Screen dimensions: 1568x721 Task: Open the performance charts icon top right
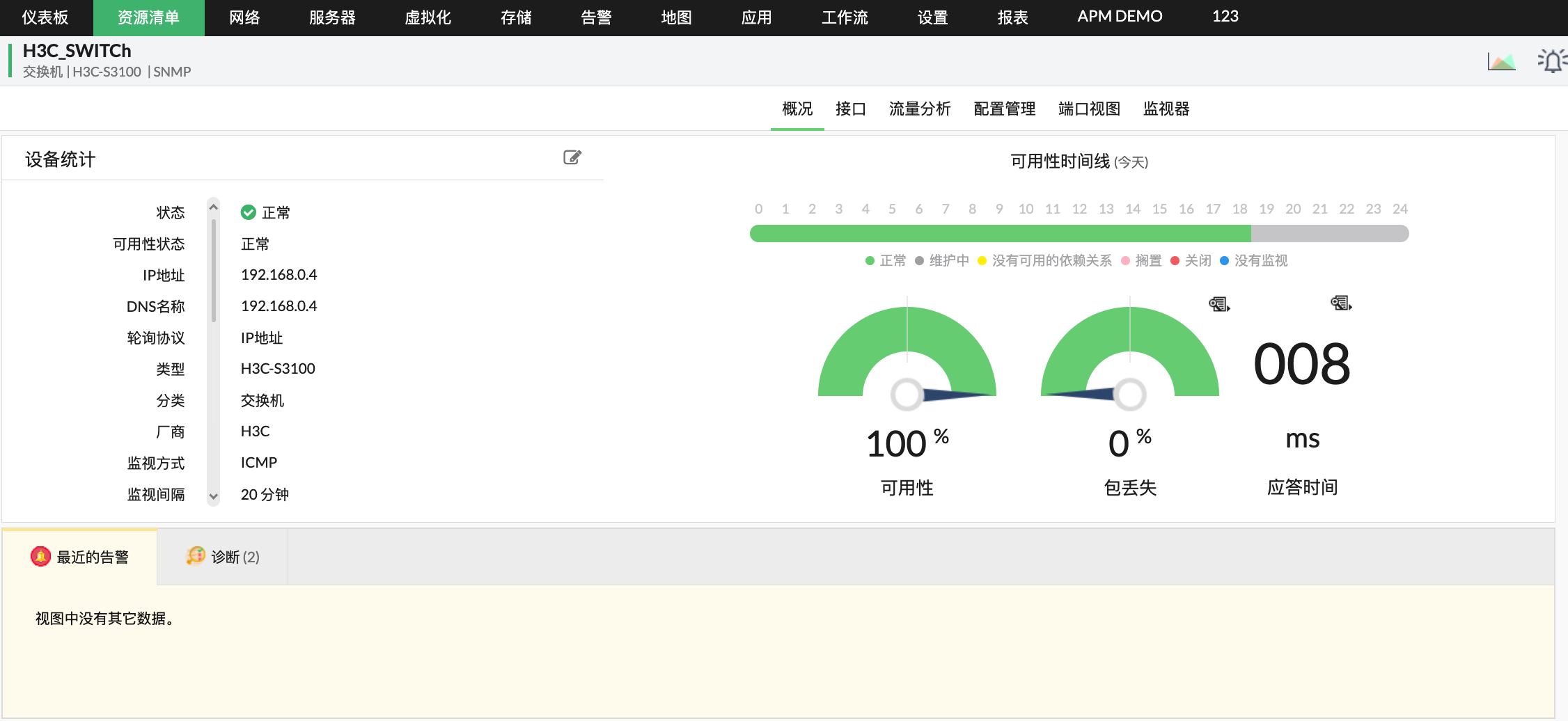click(x=1500, y=61)
